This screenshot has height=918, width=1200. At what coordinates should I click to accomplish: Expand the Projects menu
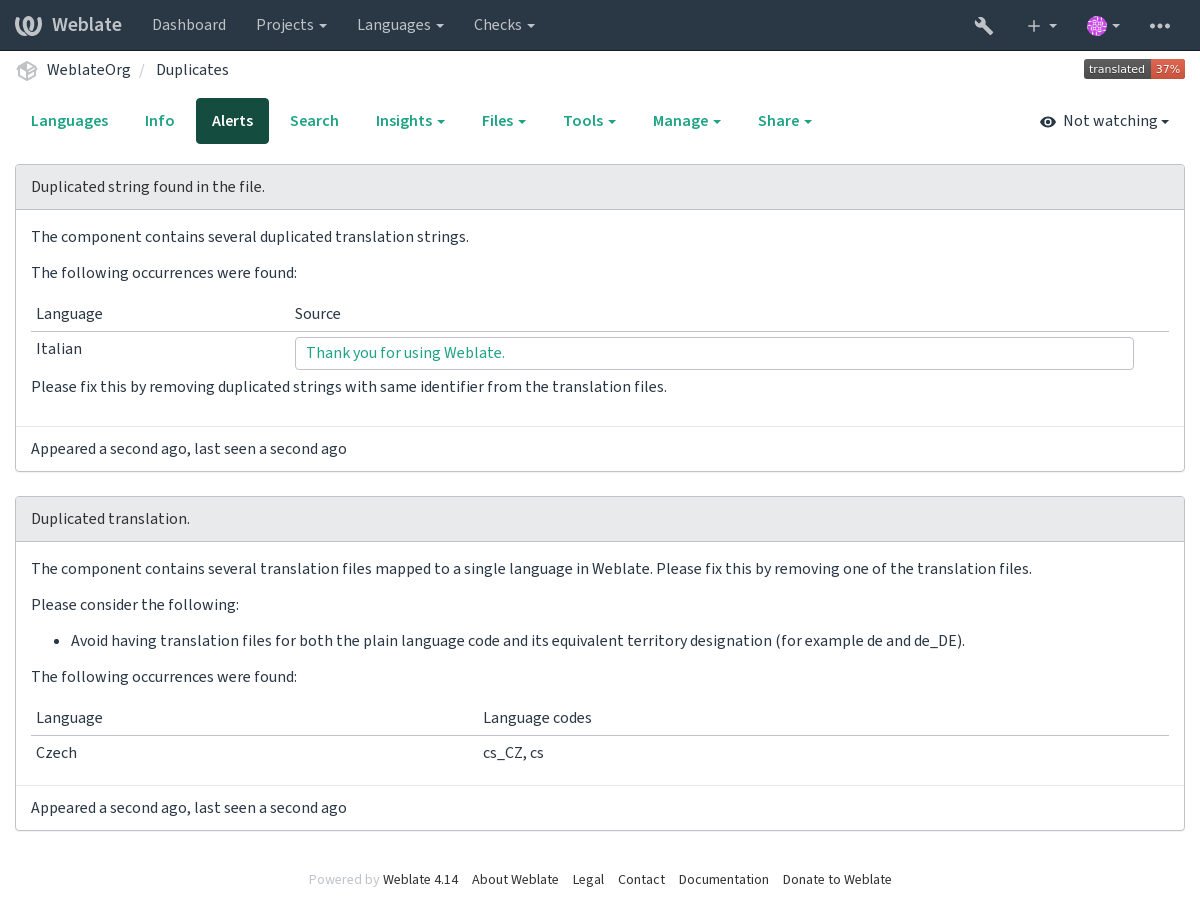(x=291, y=25)
